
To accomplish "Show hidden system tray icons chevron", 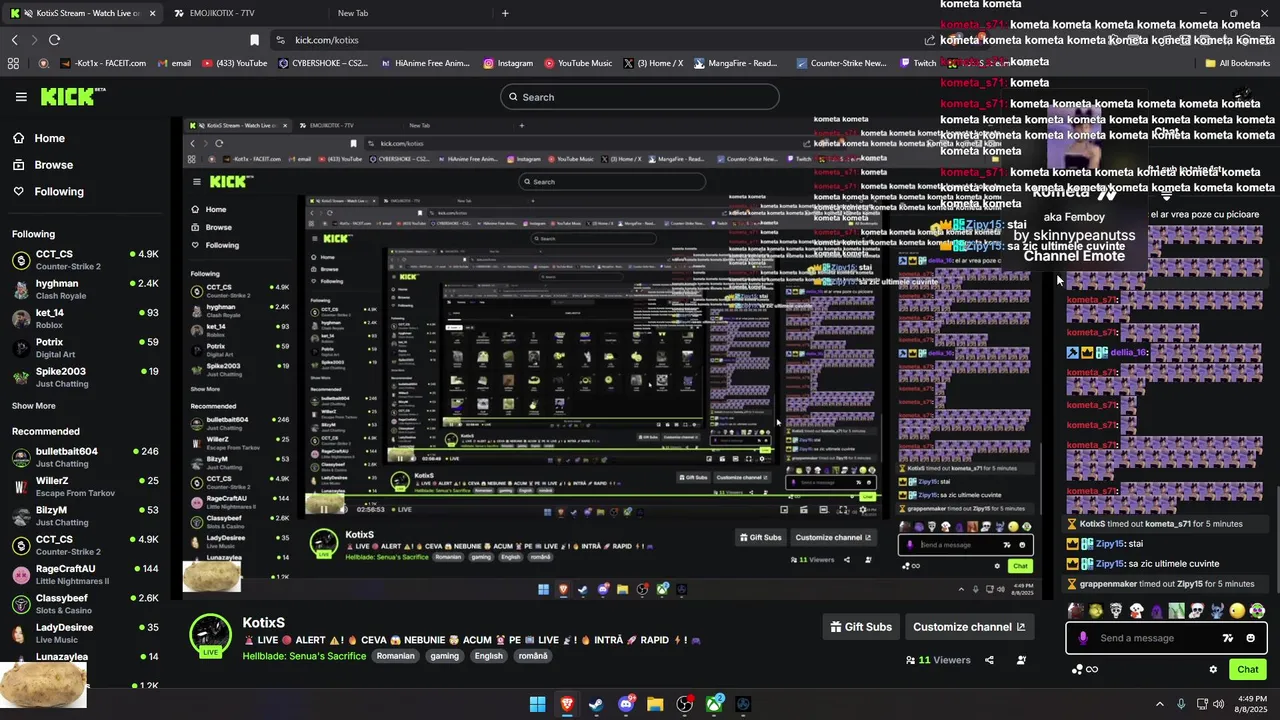I will 1160,704.
